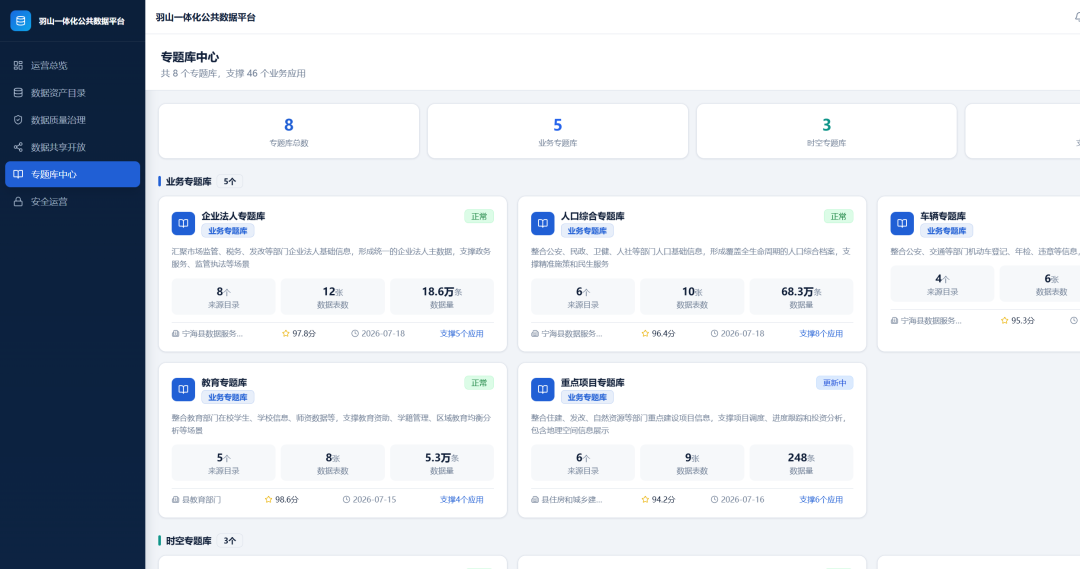This screenshot has width=1080, height=569.
Task: Open the 教育专题库 card title
Action: pyautogui.click(x=224, y=382)
